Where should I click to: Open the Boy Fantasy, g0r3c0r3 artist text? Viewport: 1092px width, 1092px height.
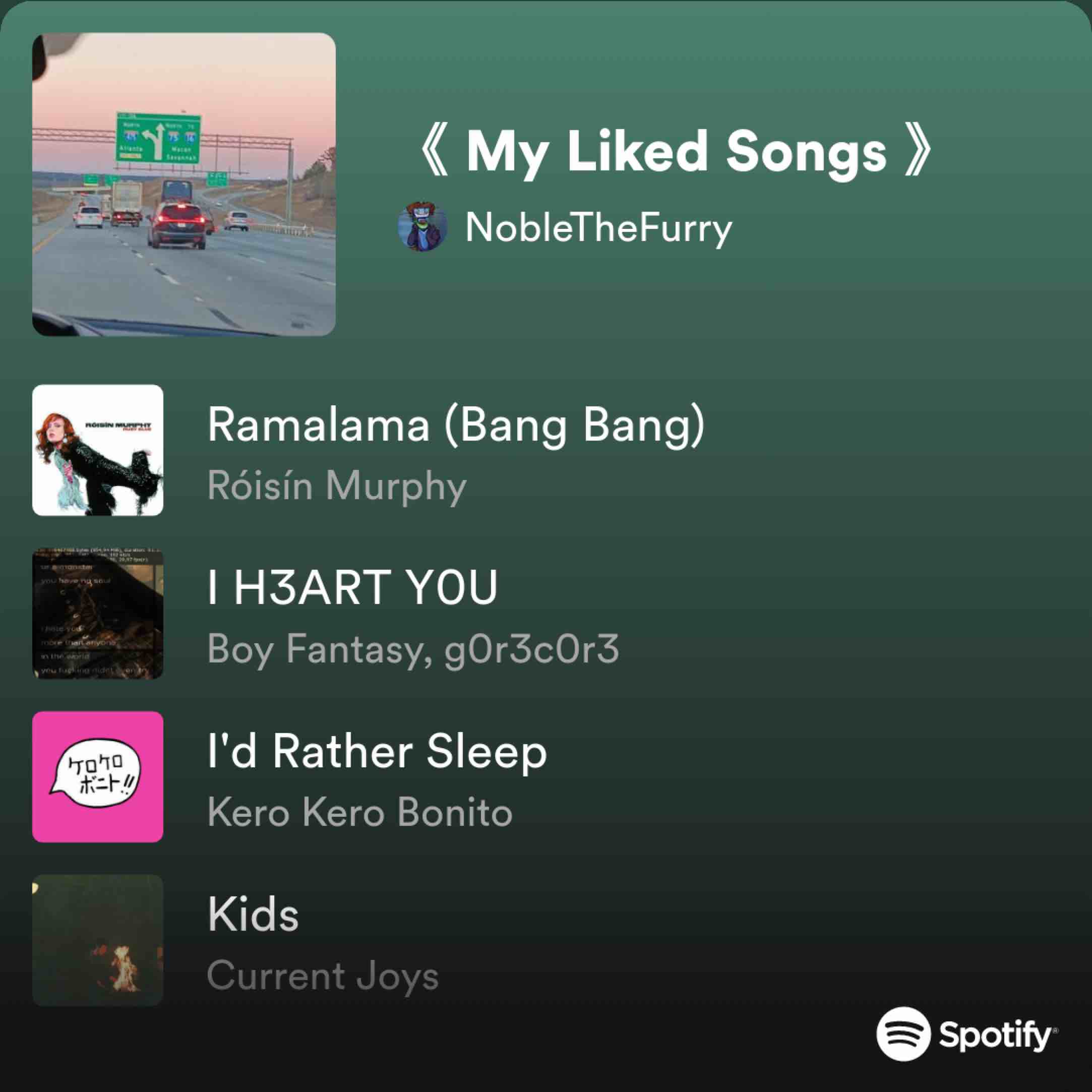(x=413, y=649)
